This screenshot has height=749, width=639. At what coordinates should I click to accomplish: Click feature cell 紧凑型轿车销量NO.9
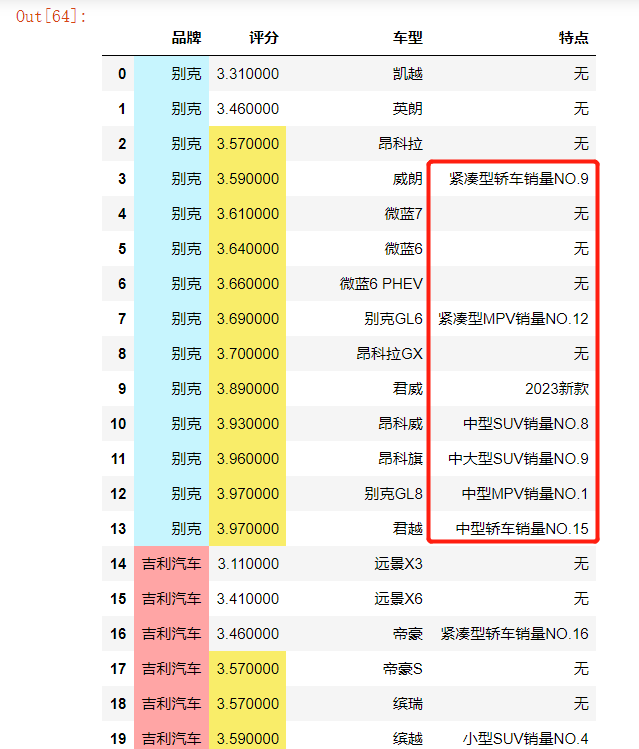point(519,179)
